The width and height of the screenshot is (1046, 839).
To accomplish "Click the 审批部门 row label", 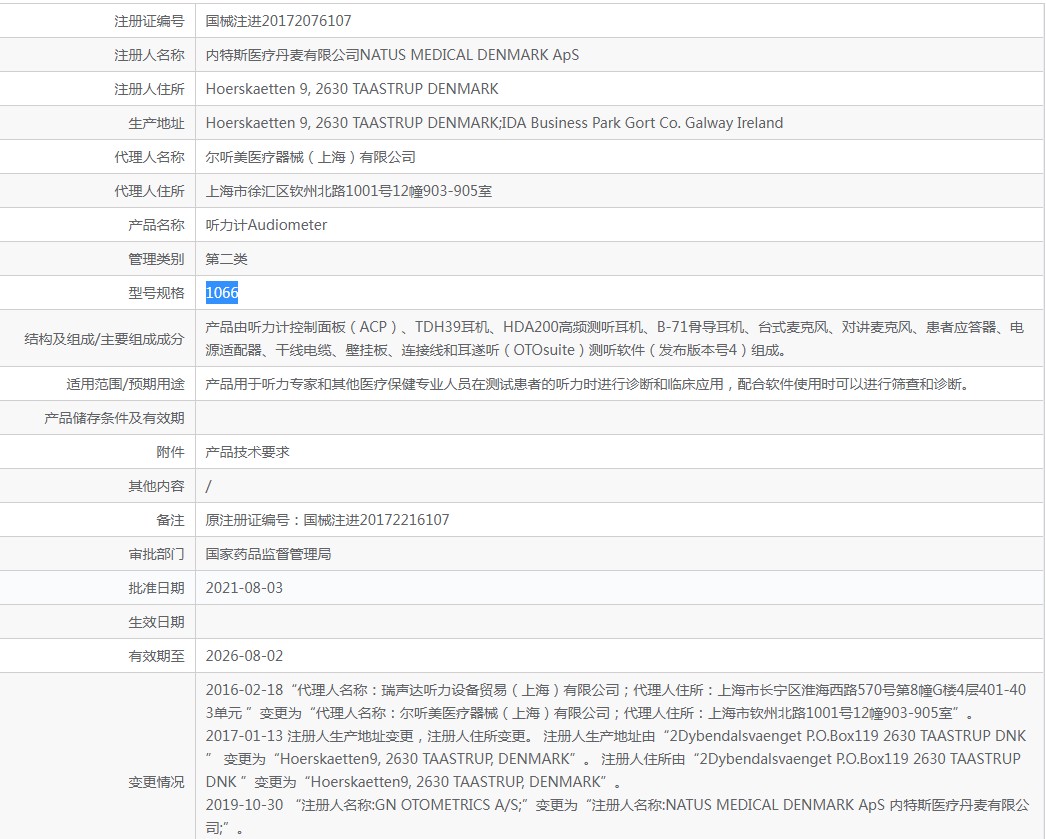I will click(x=156, y=554).
